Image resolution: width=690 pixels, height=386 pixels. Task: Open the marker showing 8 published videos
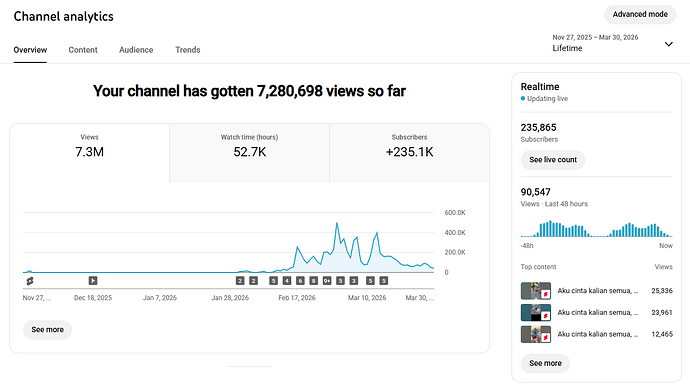[x=313, y=281]
